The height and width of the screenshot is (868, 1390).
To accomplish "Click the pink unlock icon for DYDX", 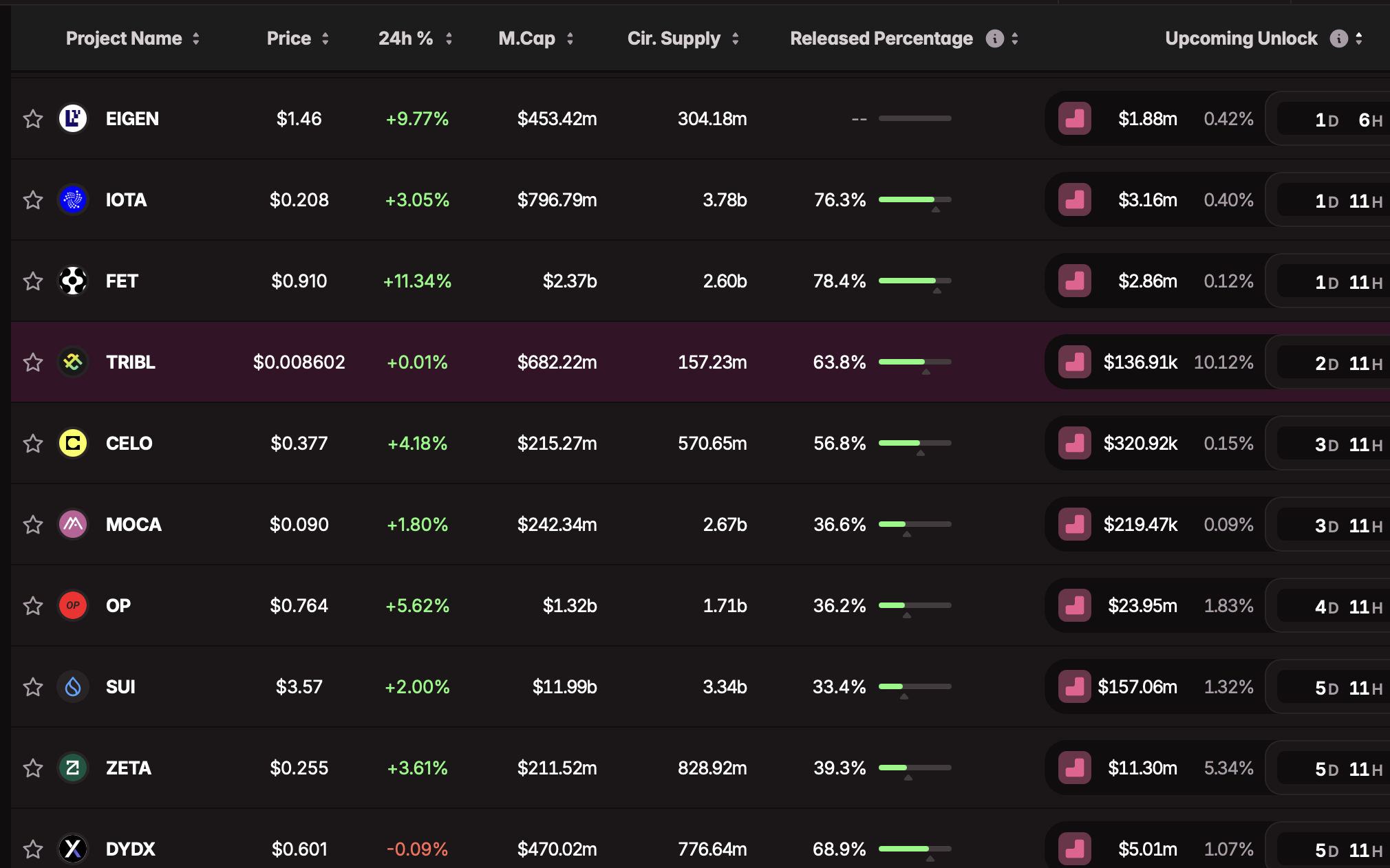I will pos(1075,849).
